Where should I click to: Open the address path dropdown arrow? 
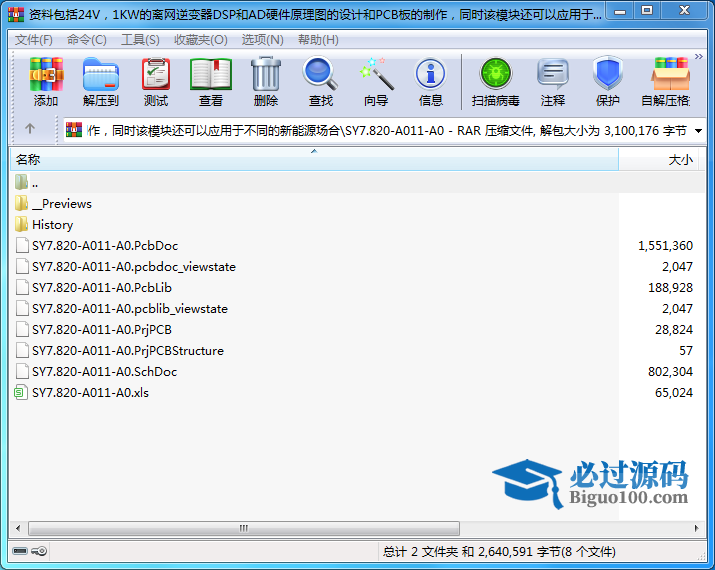(698, 131)
